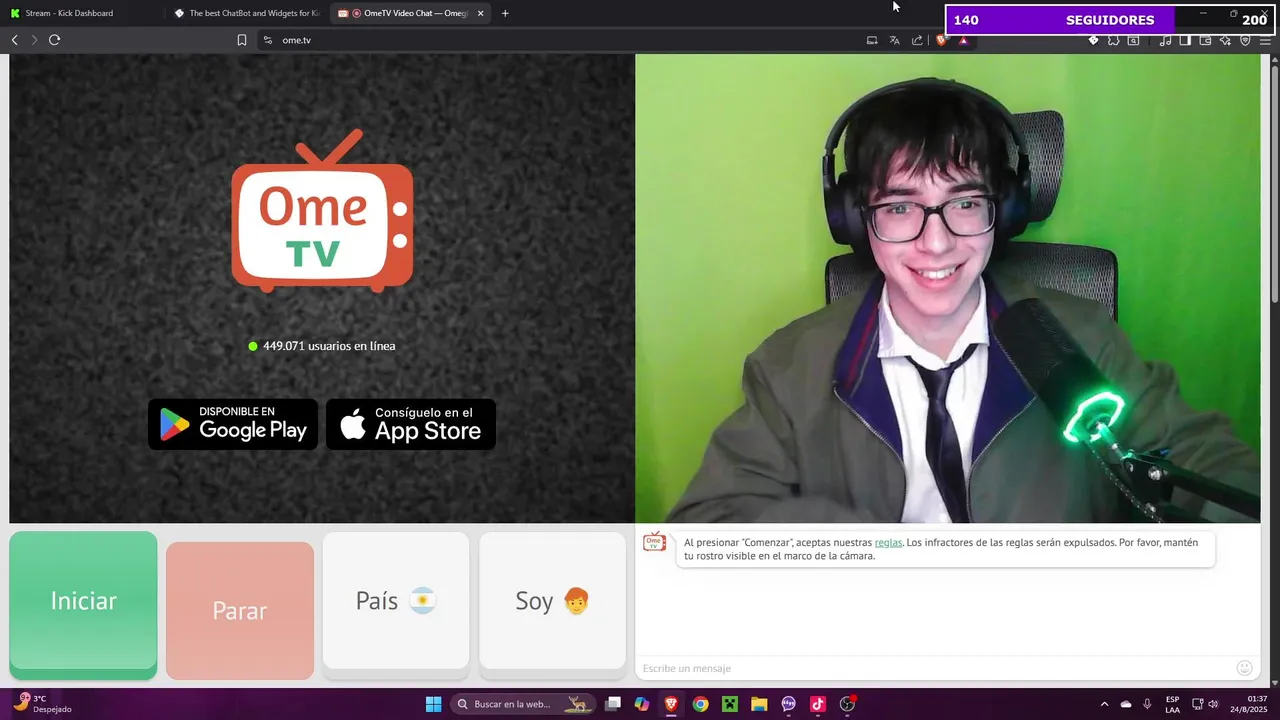Open the Brave VPN shield icon
The height and width of the screenshot is (720, 1280).
(x=1245, y=40)
